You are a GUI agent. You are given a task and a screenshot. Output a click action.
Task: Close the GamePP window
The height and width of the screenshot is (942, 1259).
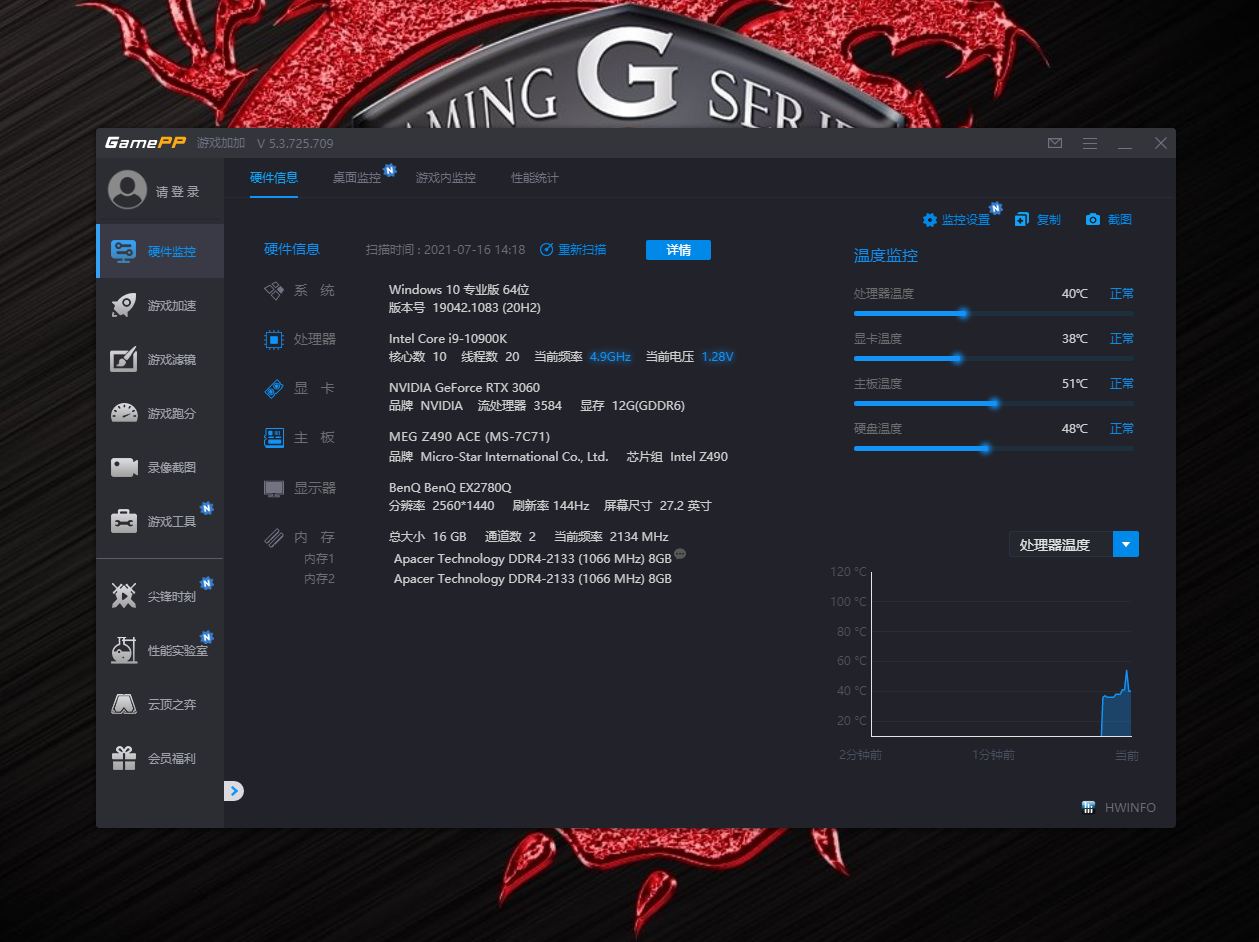1161,144
